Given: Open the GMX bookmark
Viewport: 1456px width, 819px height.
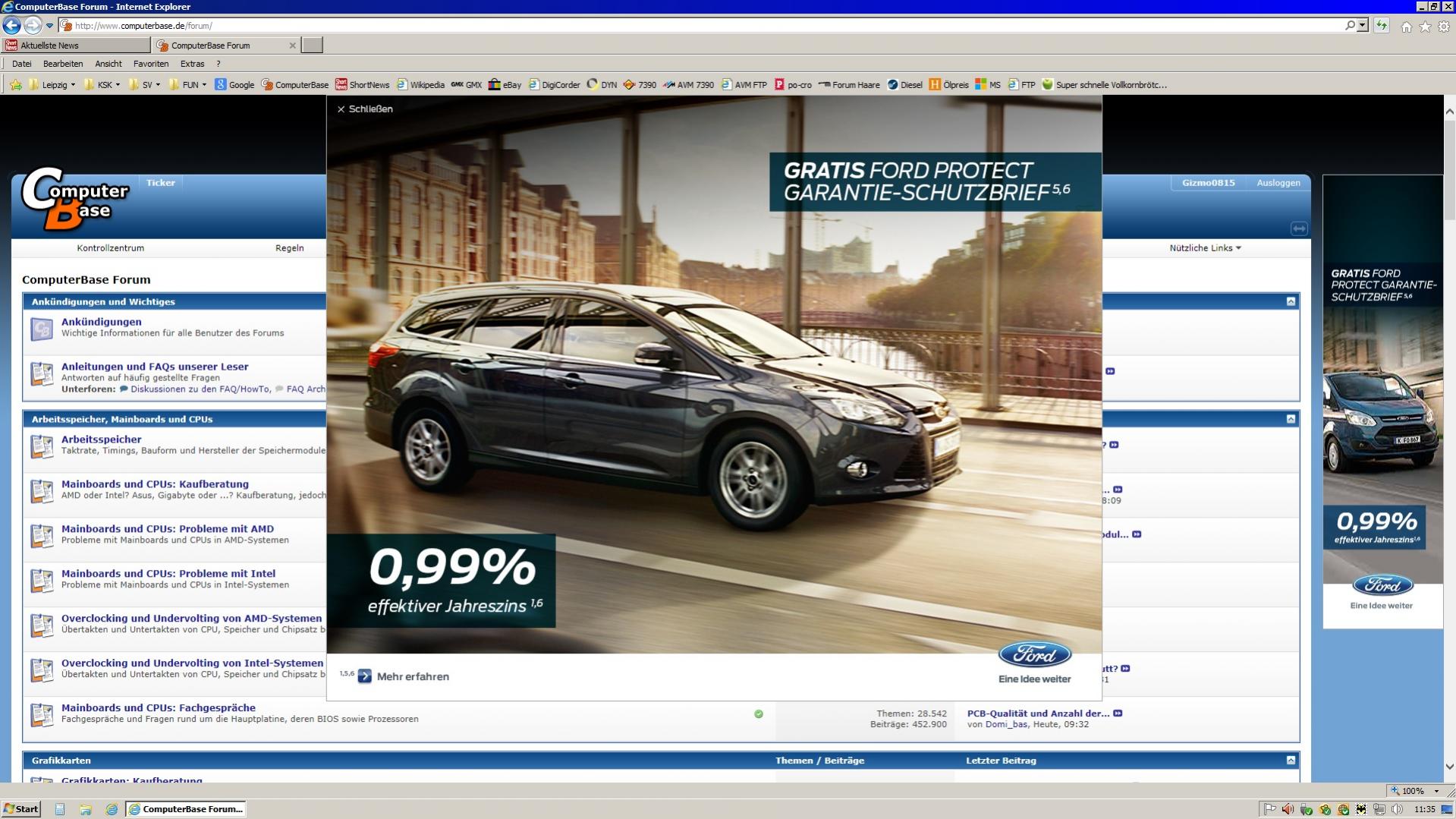Looking at the screenshot, I should coord(466,85).
